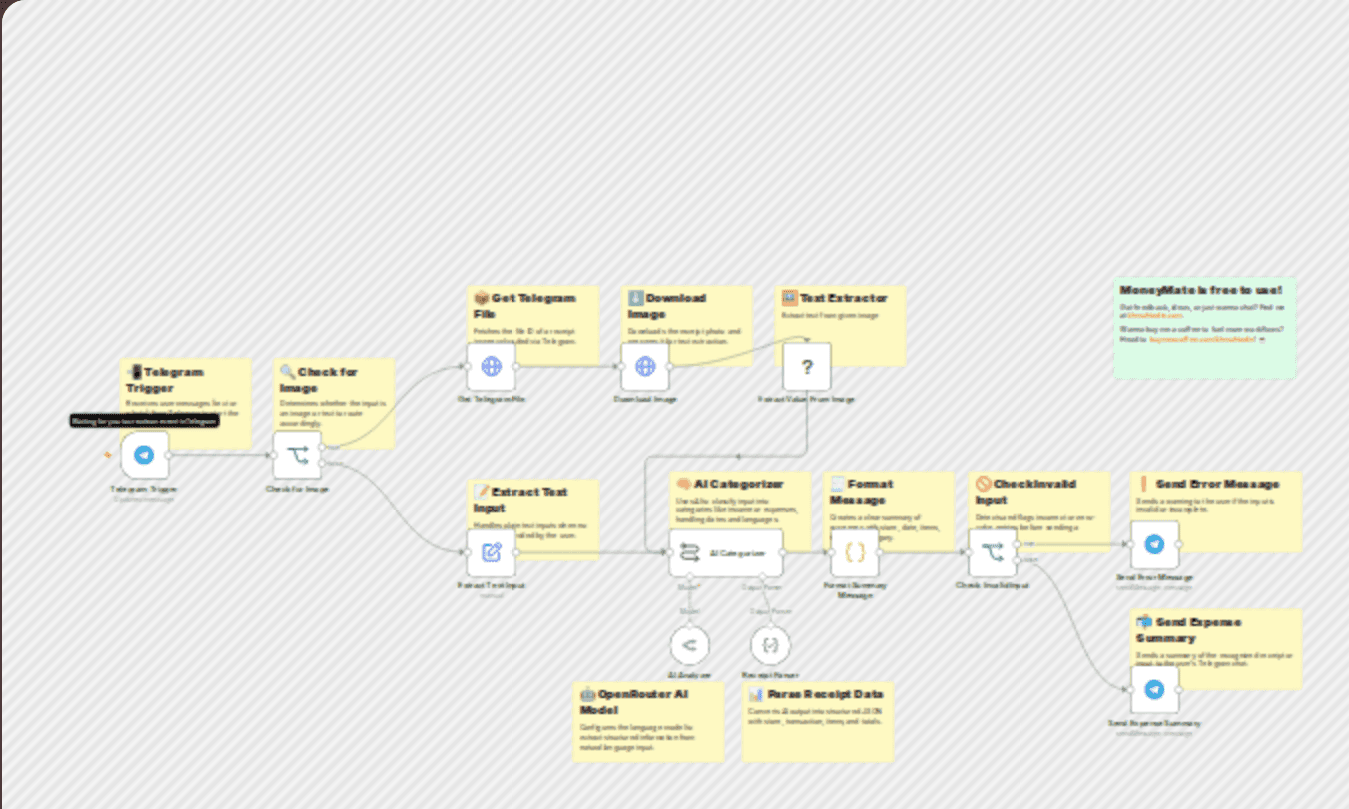
Task: Open the Check for Image switch node
Action: coord(298,455)
